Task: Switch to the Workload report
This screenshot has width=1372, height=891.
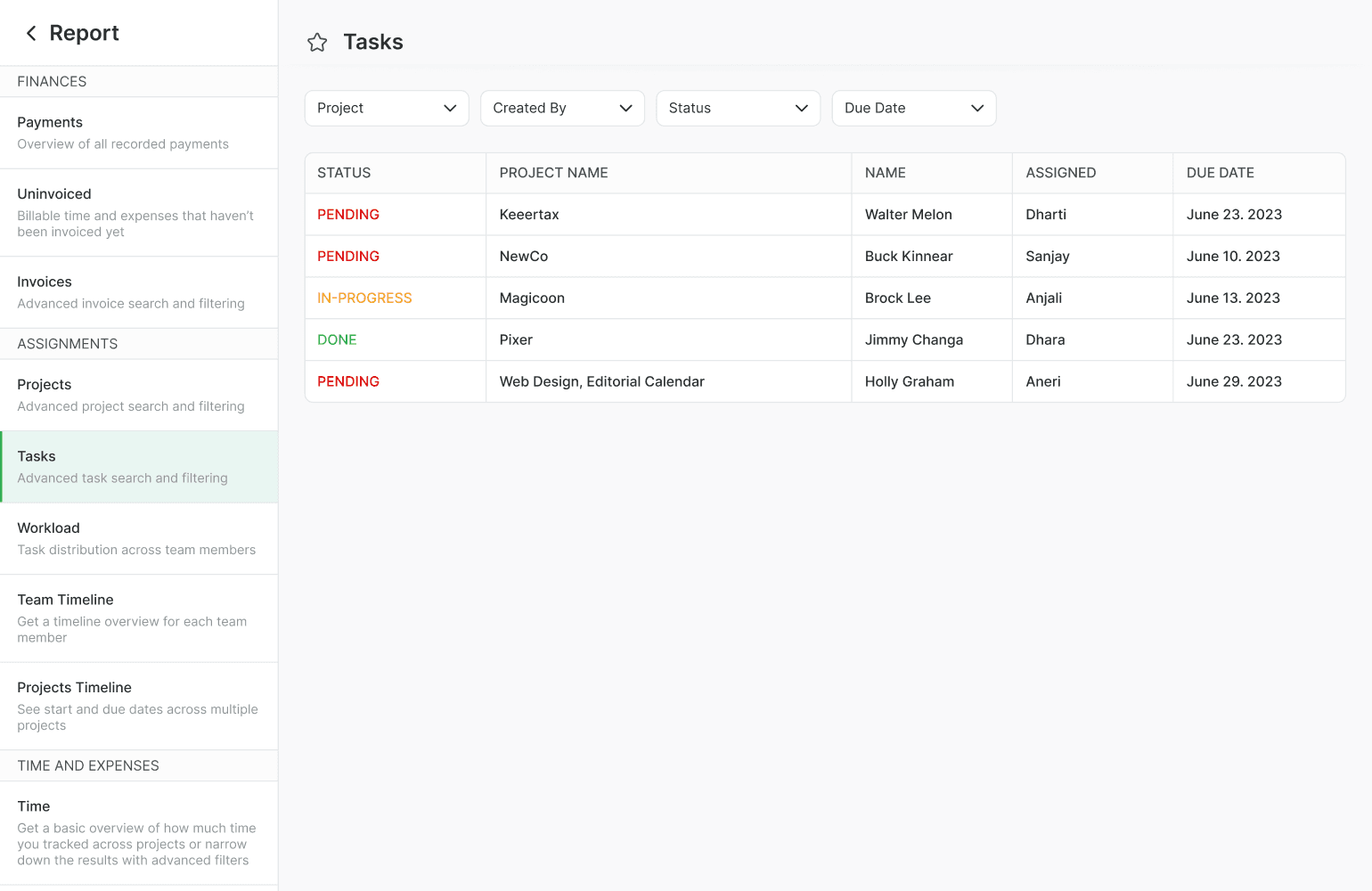Action: point(139,538)
